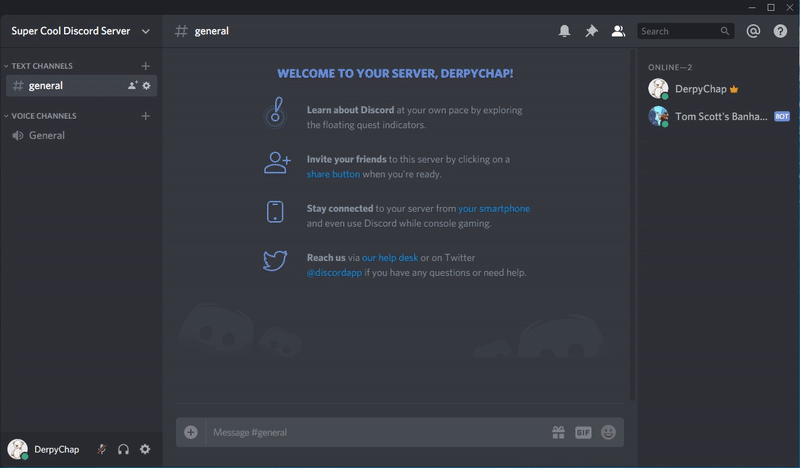The image size is (800, 468).
Task: Select the #general text channel
Action: tap(81, 86)
